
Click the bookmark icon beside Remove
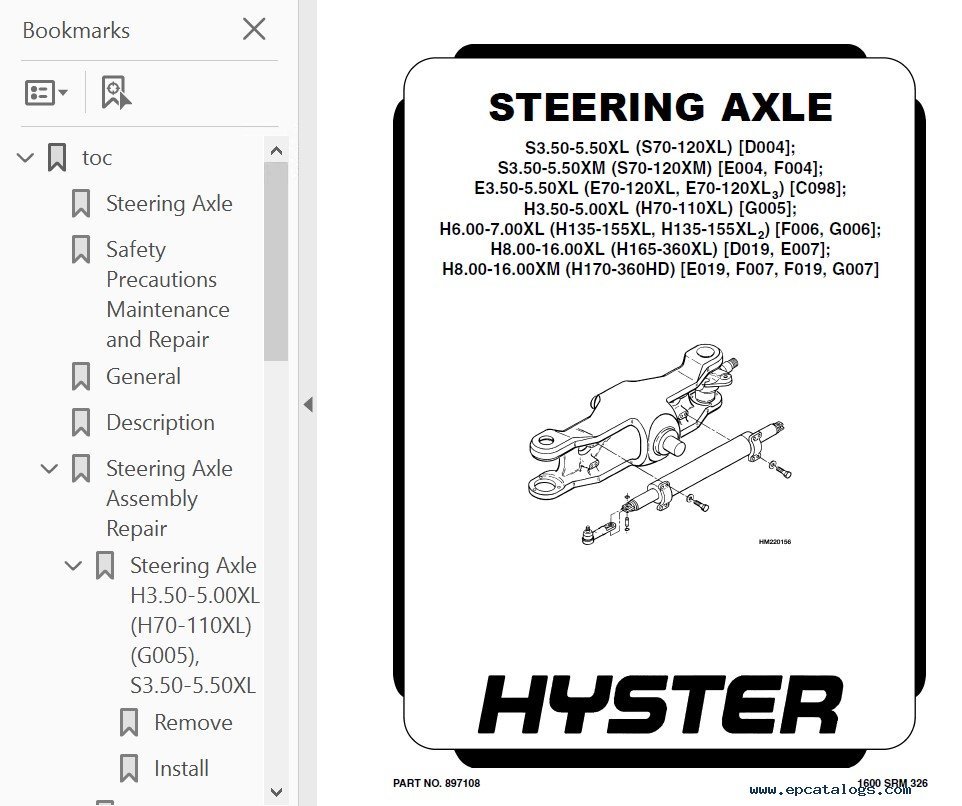[129, 723]
